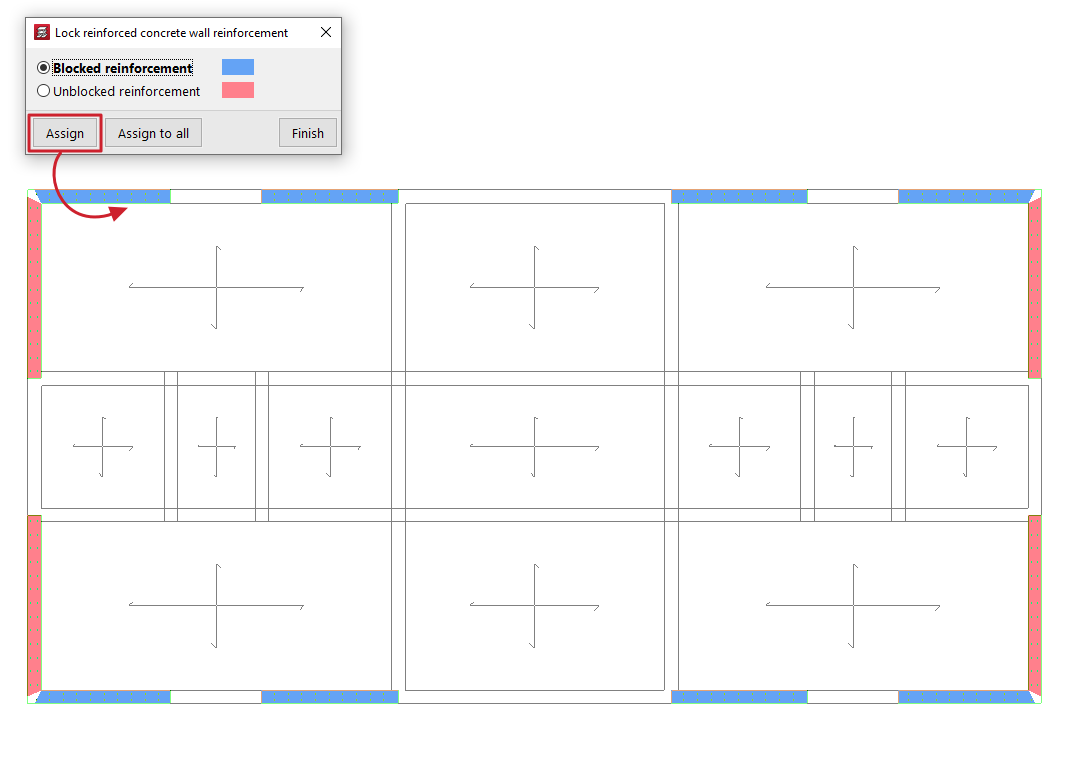Screen dimensions: 1070x757
Task: Click the direction cross in the large center panel
Action: coord(535,446)
